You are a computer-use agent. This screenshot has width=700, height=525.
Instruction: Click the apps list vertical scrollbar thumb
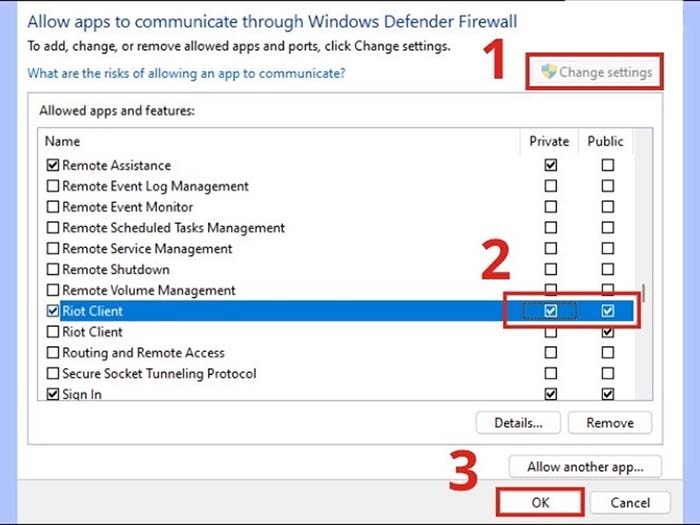coord(643,292)
